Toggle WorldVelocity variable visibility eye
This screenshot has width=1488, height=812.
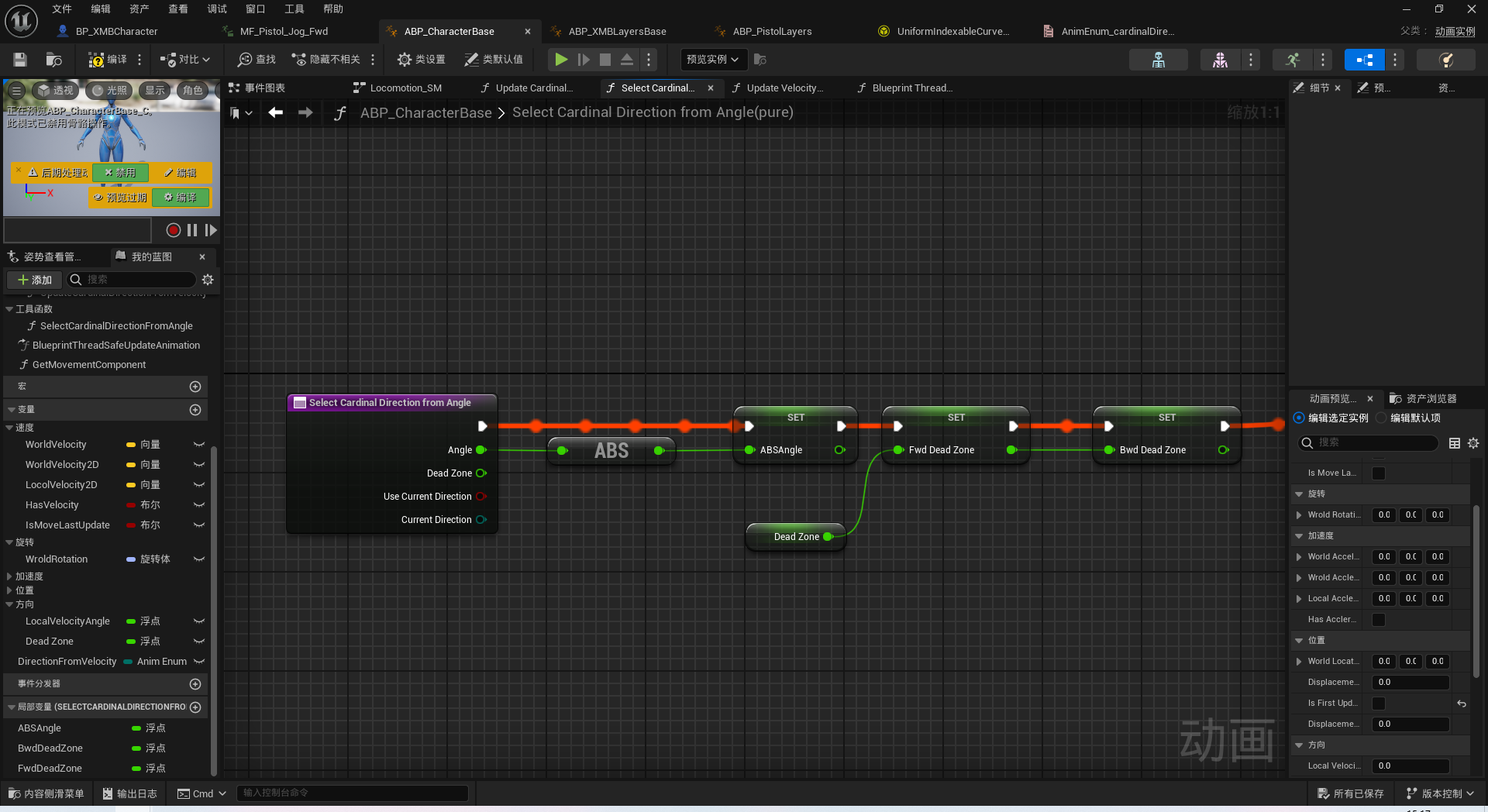click(x=199, y=445)
